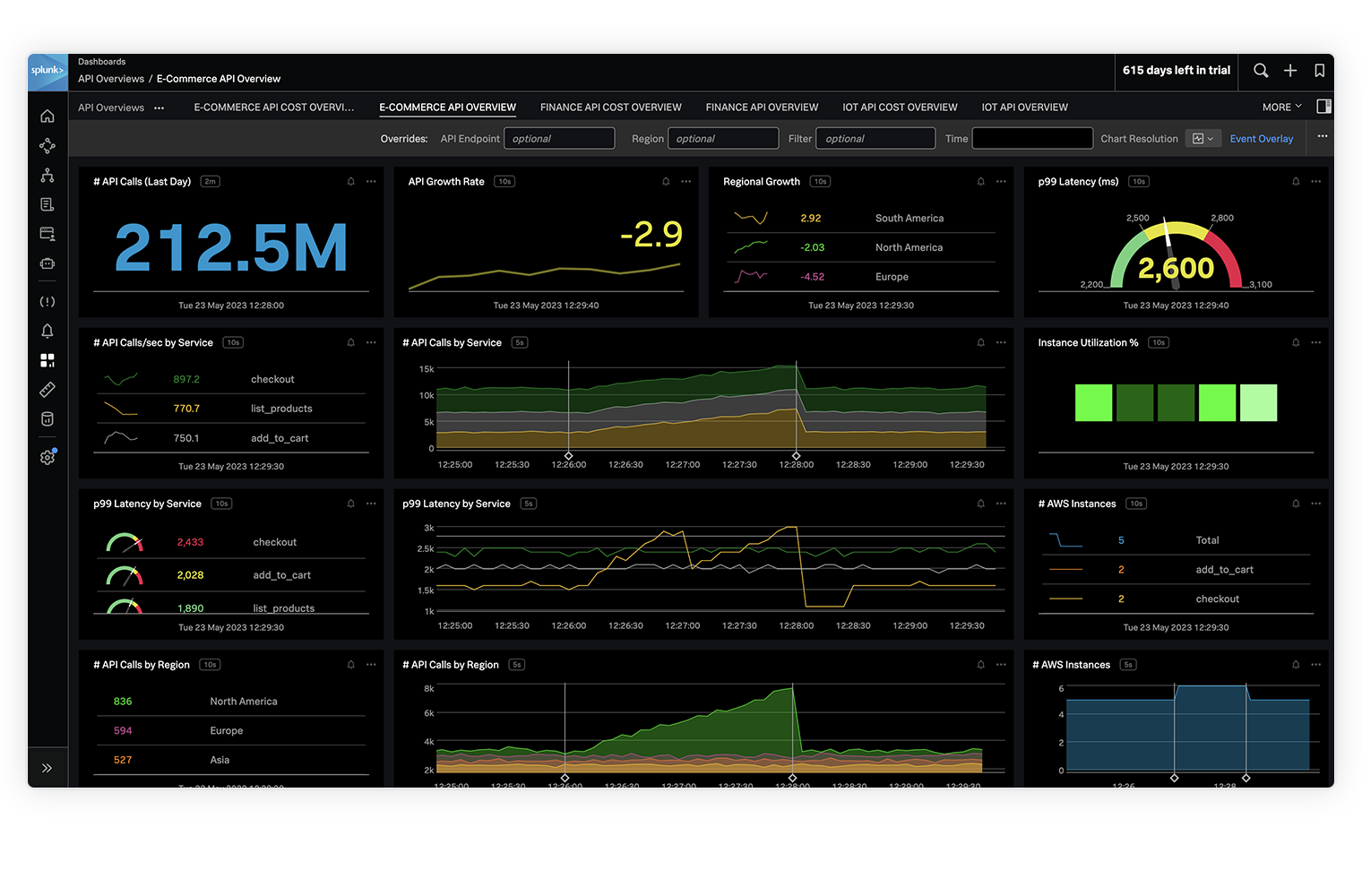Switch to the FINANCE API COST OVERVIEW tab
The image size is (1362, 896).
(610, 107)
